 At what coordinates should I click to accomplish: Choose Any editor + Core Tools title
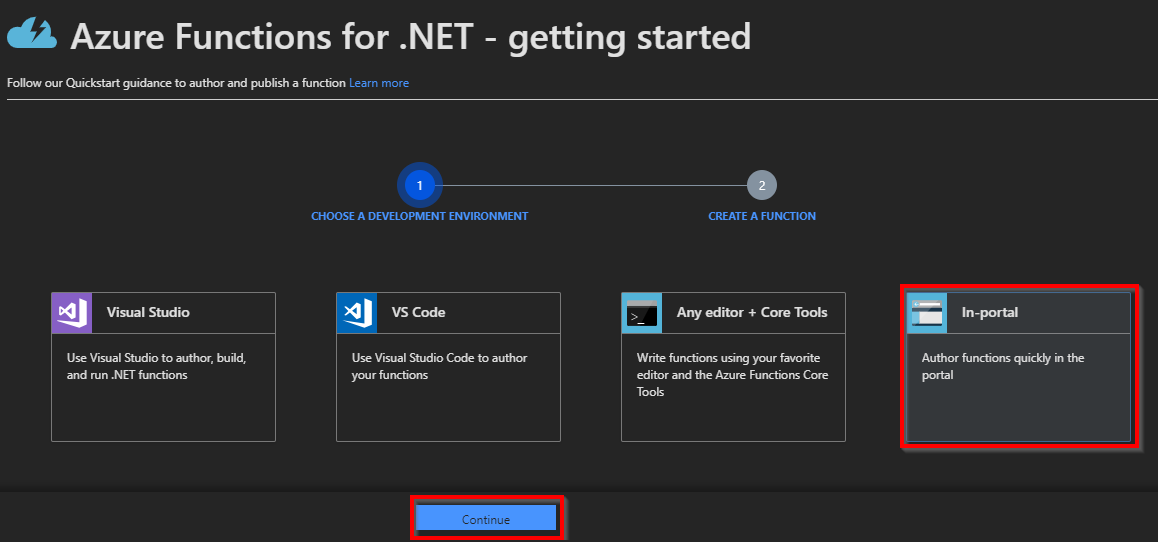coord(752,313)
